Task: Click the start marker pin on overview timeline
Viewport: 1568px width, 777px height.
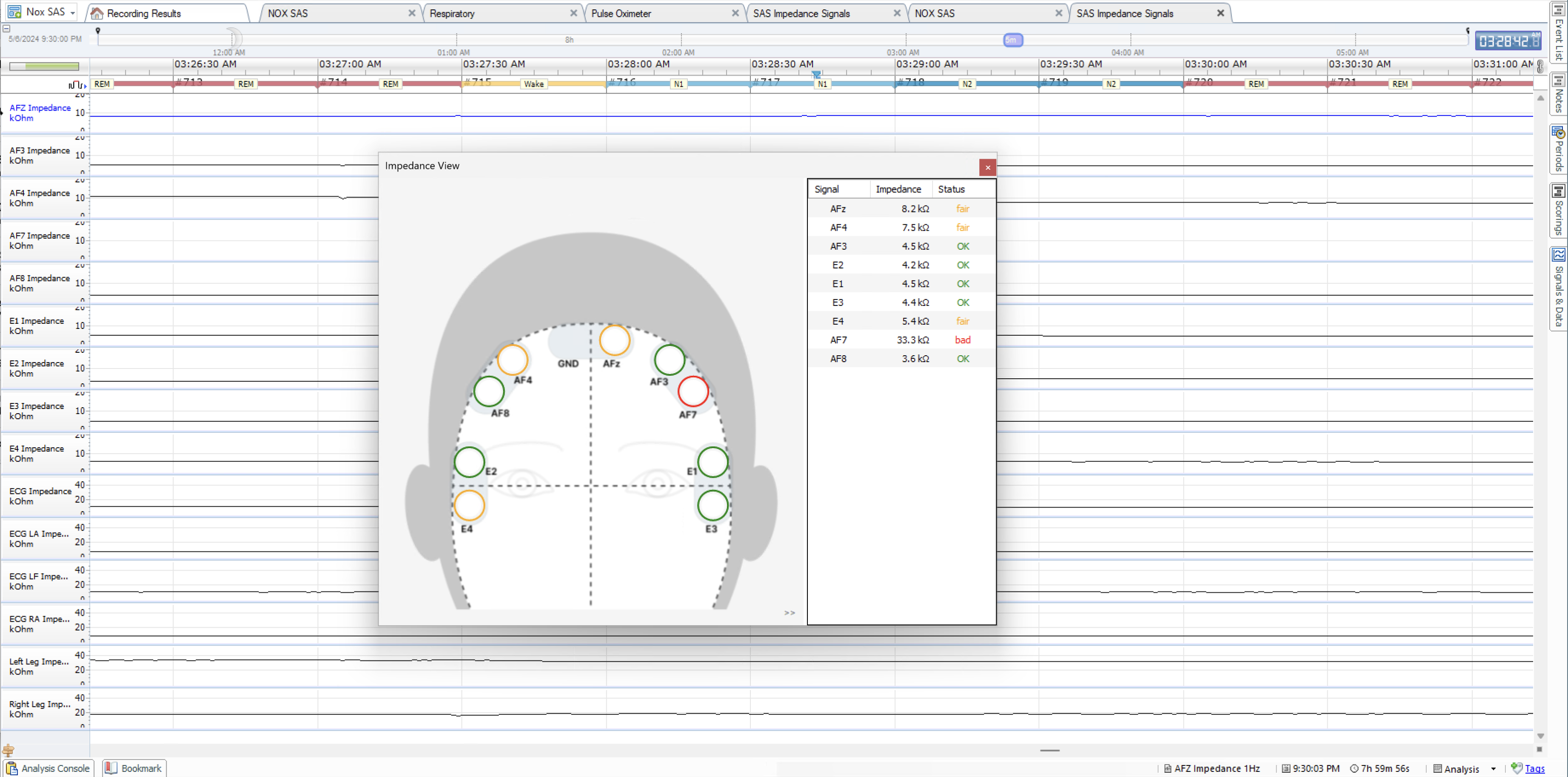Action: tap(97, 31)
